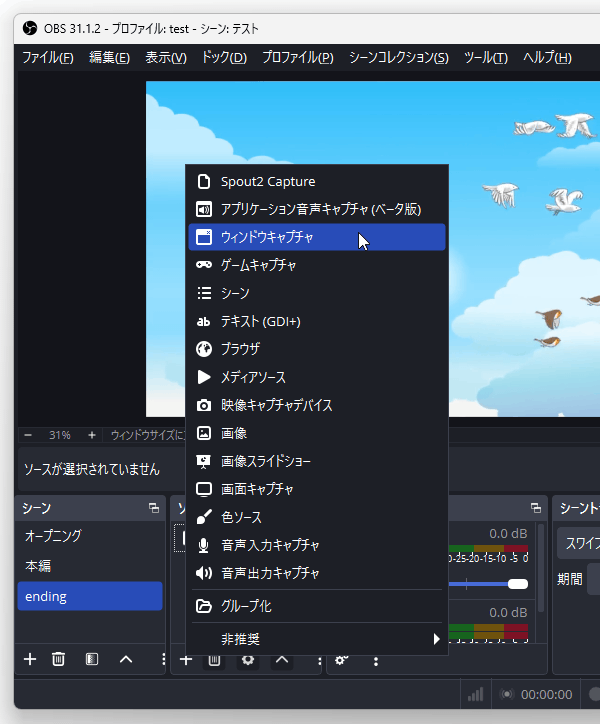Open the シーンコレクション menu
The width and height of the screenshot is (600, 724).
click(398, 58)
